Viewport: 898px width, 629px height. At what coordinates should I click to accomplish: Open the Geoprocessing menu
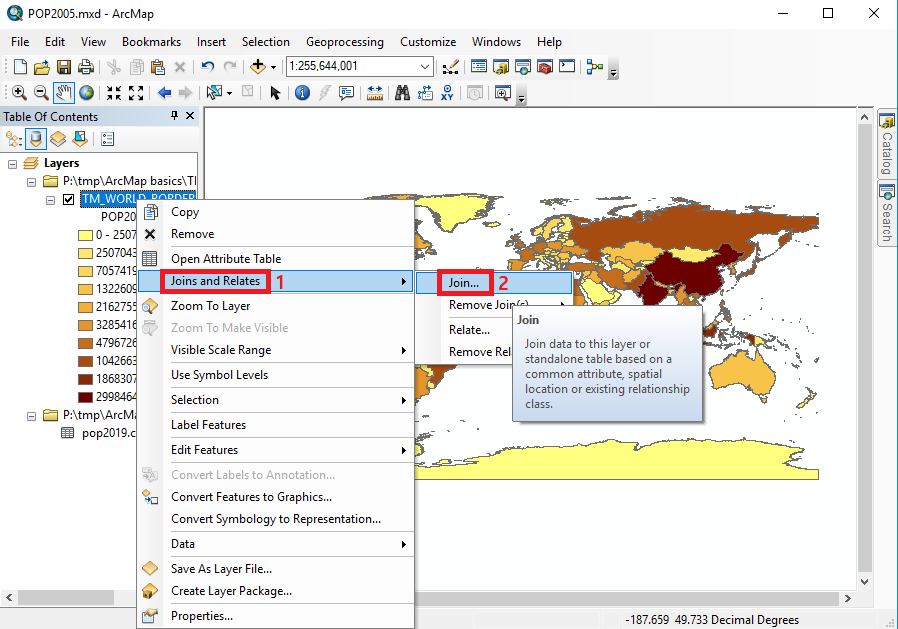click(344, 42)
